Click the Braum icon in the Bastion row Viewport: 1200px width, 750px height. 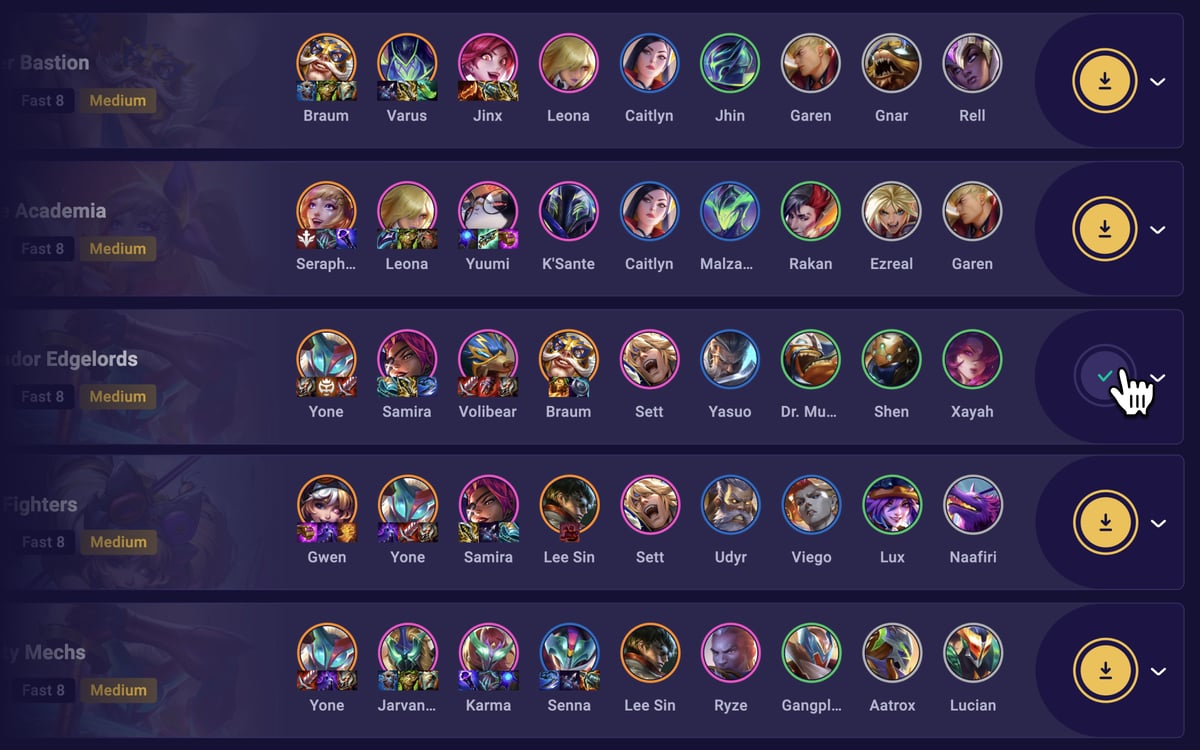pos(326,64)
